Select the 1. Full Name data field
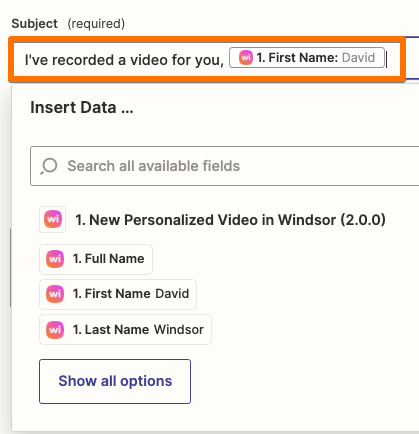 96,259
